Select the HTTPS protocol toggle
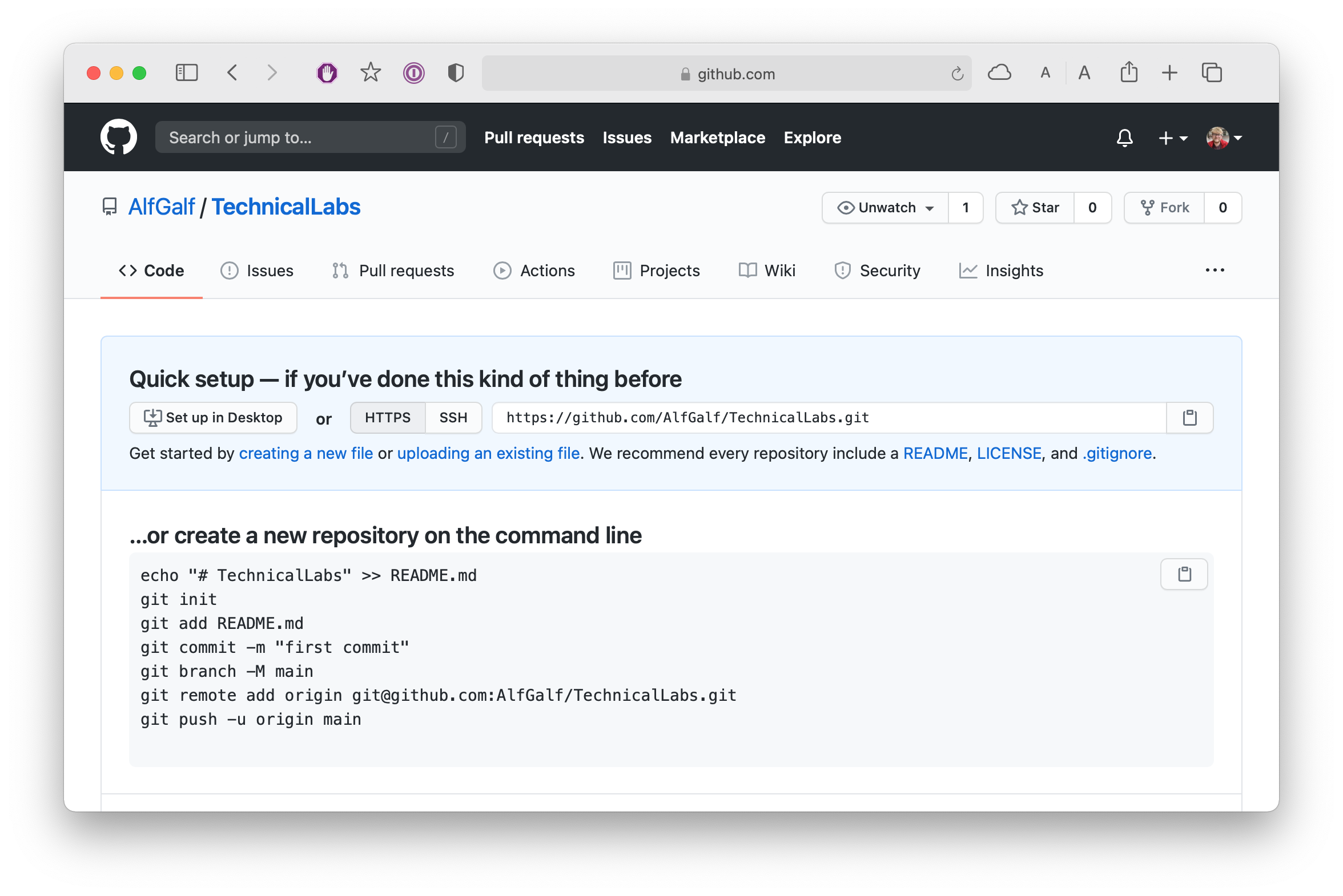Screen dimensions: 1343x896 click(x=388, y=418)
